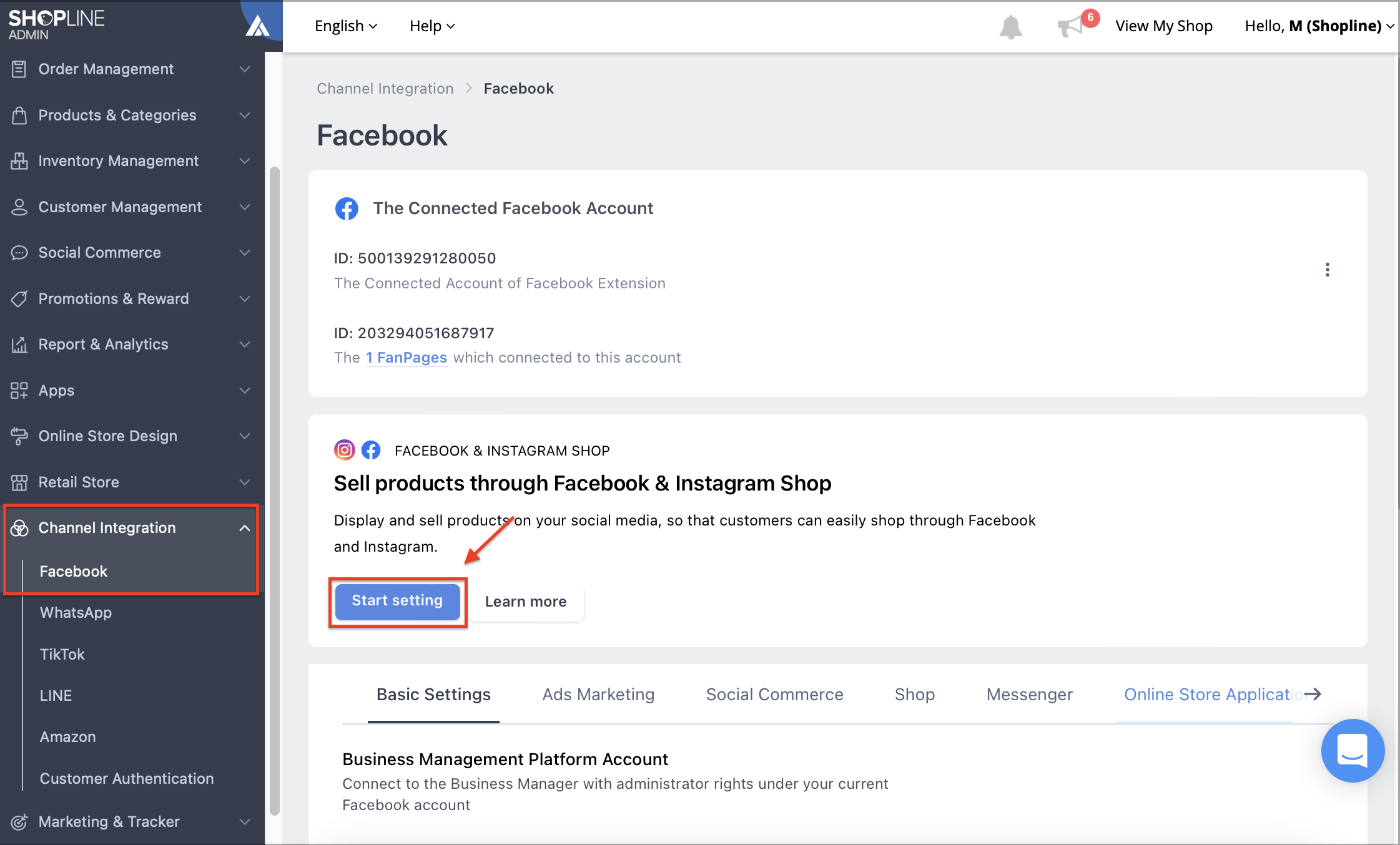Expand Marketing & Tracker chevron
The width and height of the screenshot is (1400, 845).
pos(245,822)
